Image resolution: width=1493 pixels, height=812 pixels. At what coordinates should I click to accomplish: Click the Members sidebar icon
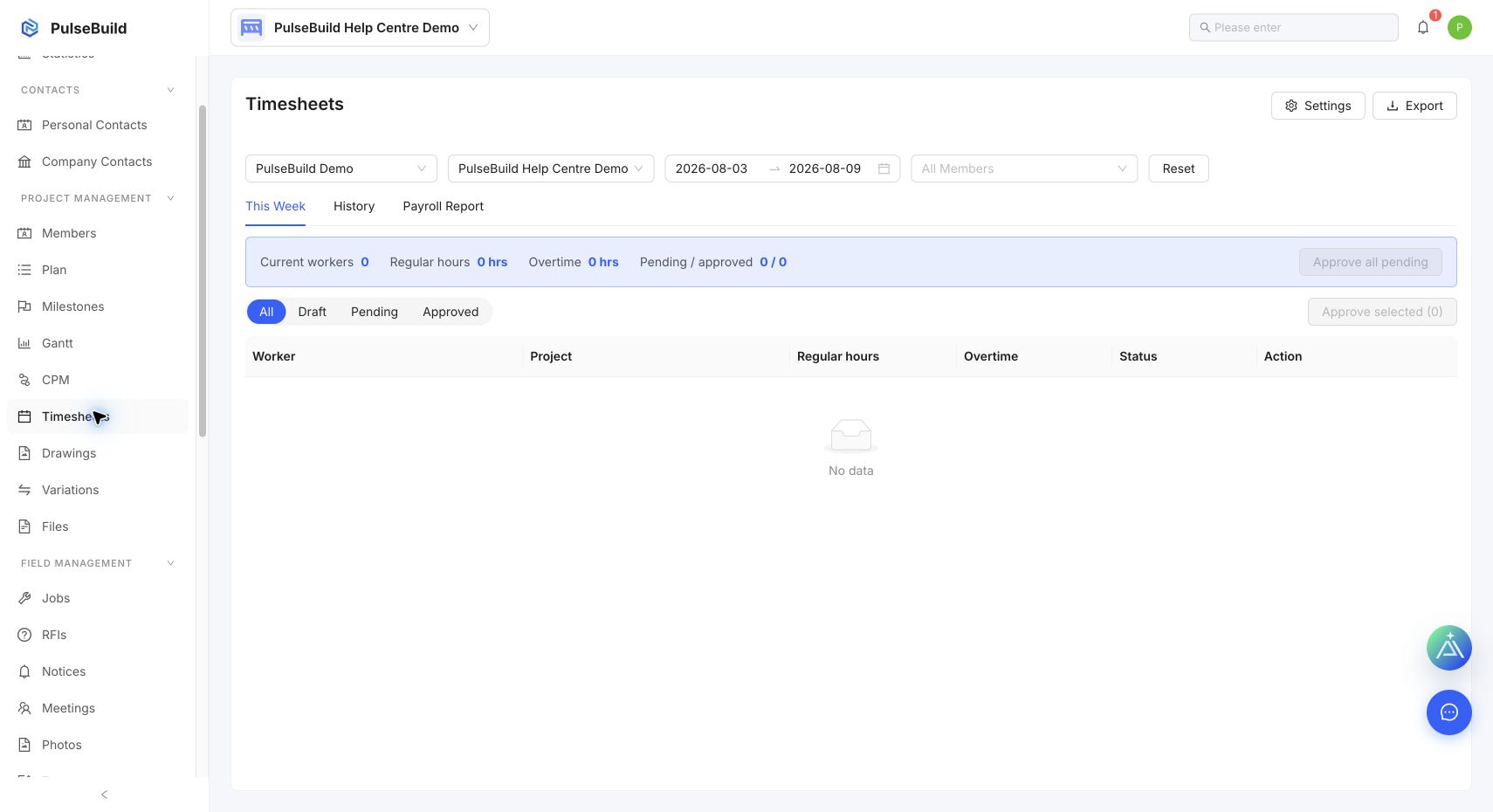pos(24,233)
